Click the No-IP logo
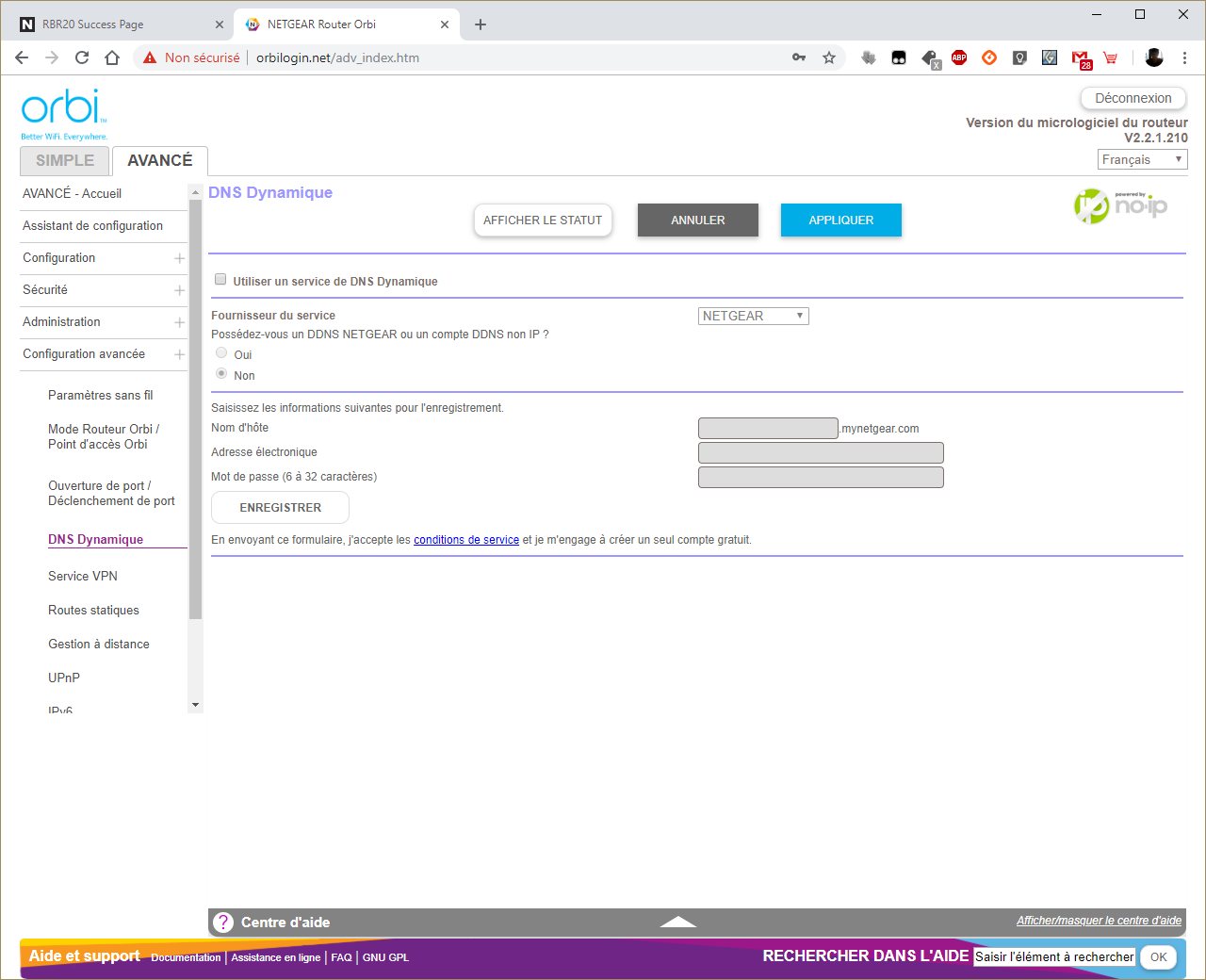The height and width of the screenshot is (980, 1206). click(x=1120, y=204)
